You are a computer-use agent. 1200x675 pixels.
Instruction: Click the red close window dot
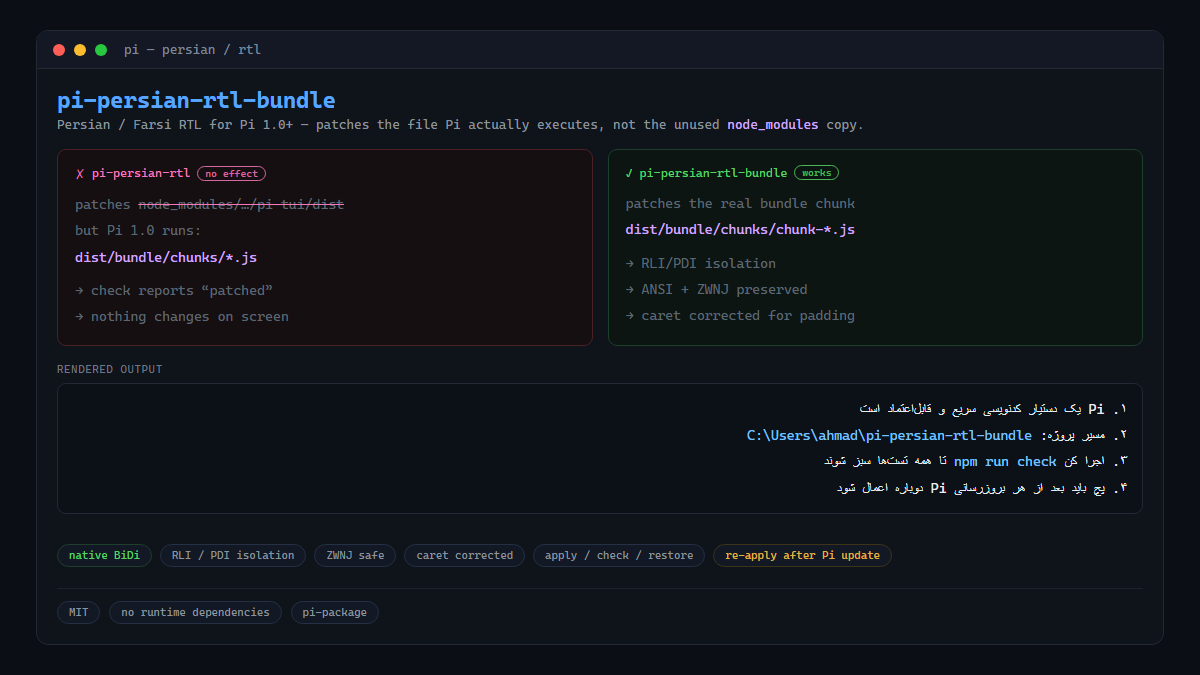coord(59,50)
